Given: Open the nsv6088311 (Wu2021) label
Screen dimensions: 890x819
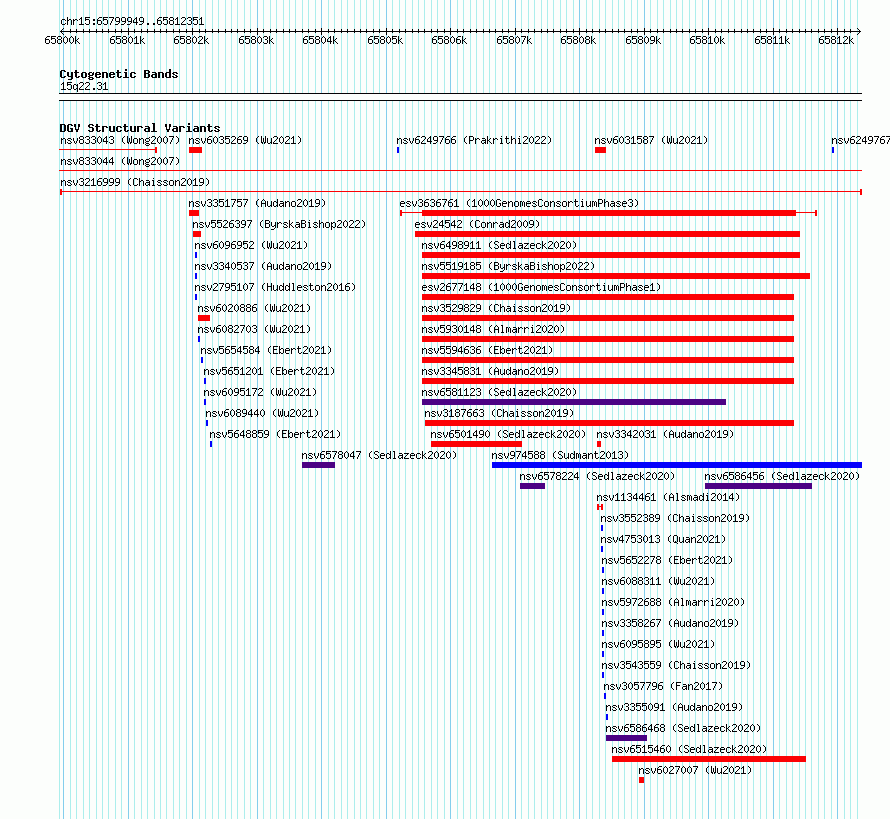Looking at the screenshot, I should (658, 581).
